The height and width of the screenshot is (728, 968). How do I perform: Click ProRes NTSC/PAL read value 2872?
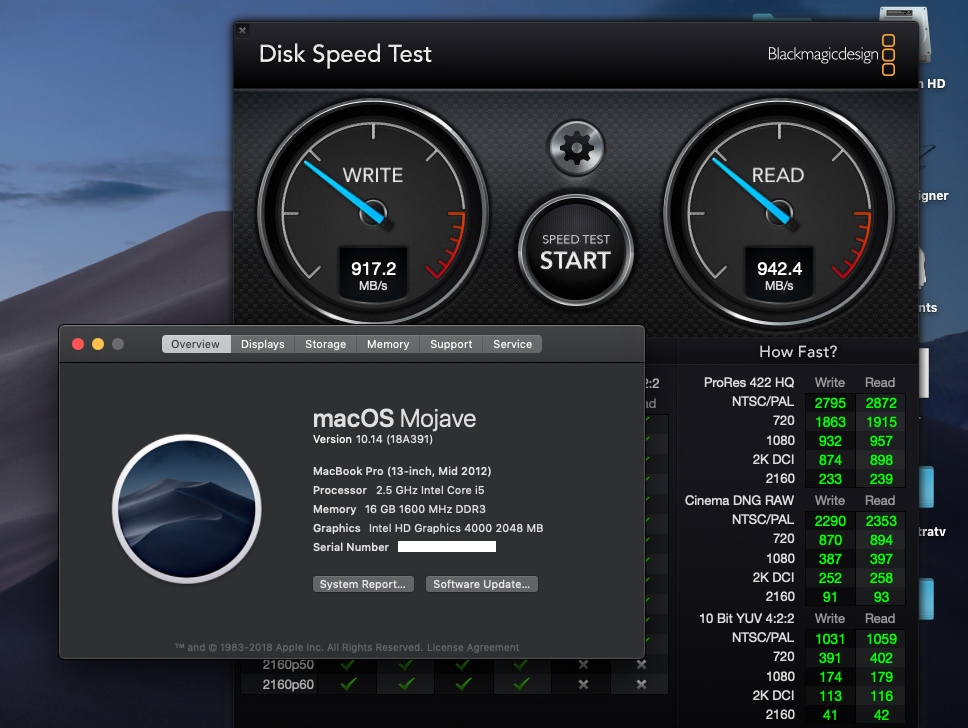point(881,403)
